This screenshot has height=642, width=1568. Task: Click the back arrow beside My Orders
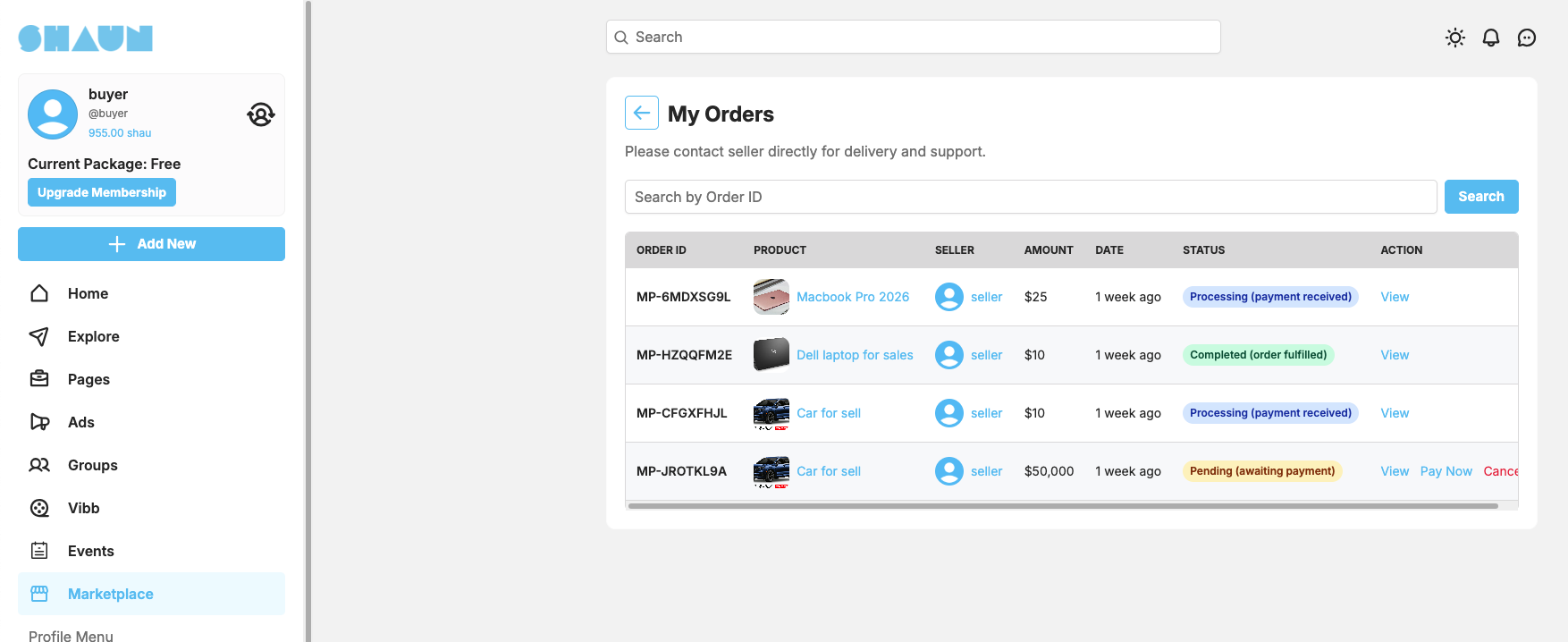642,113
